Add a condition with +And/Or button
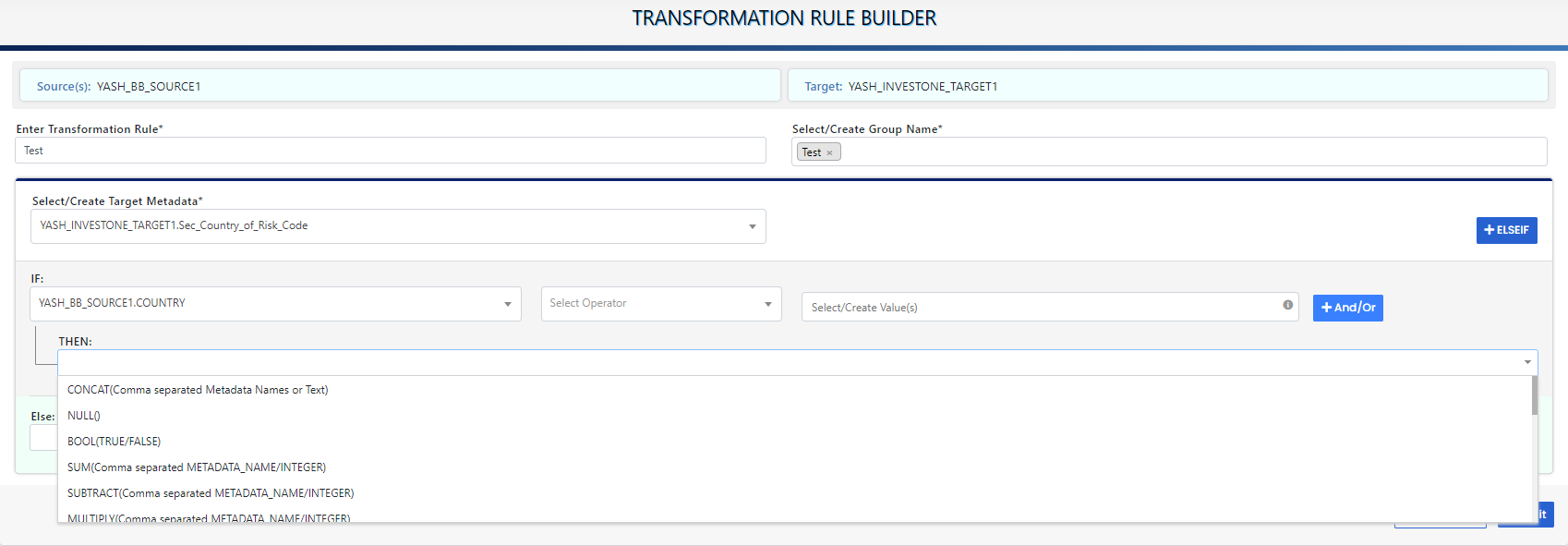 [x=1347, y=308]
